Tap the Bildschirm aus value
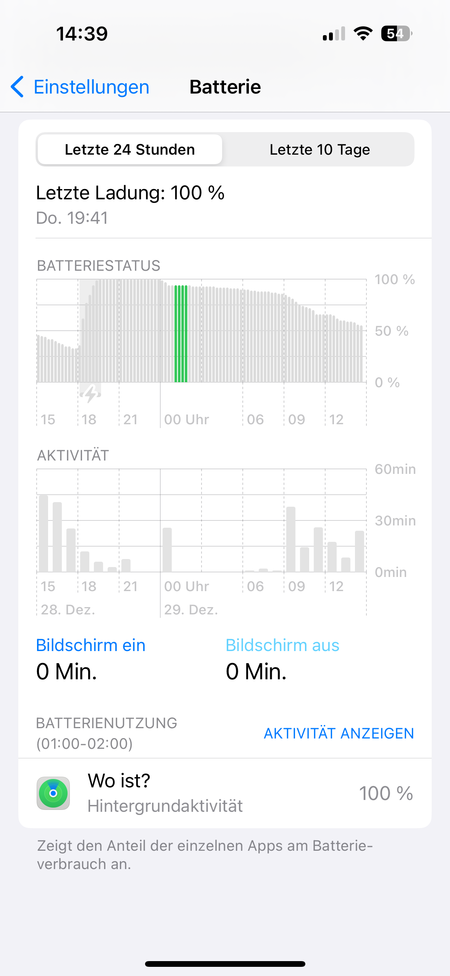 point(256,672)
